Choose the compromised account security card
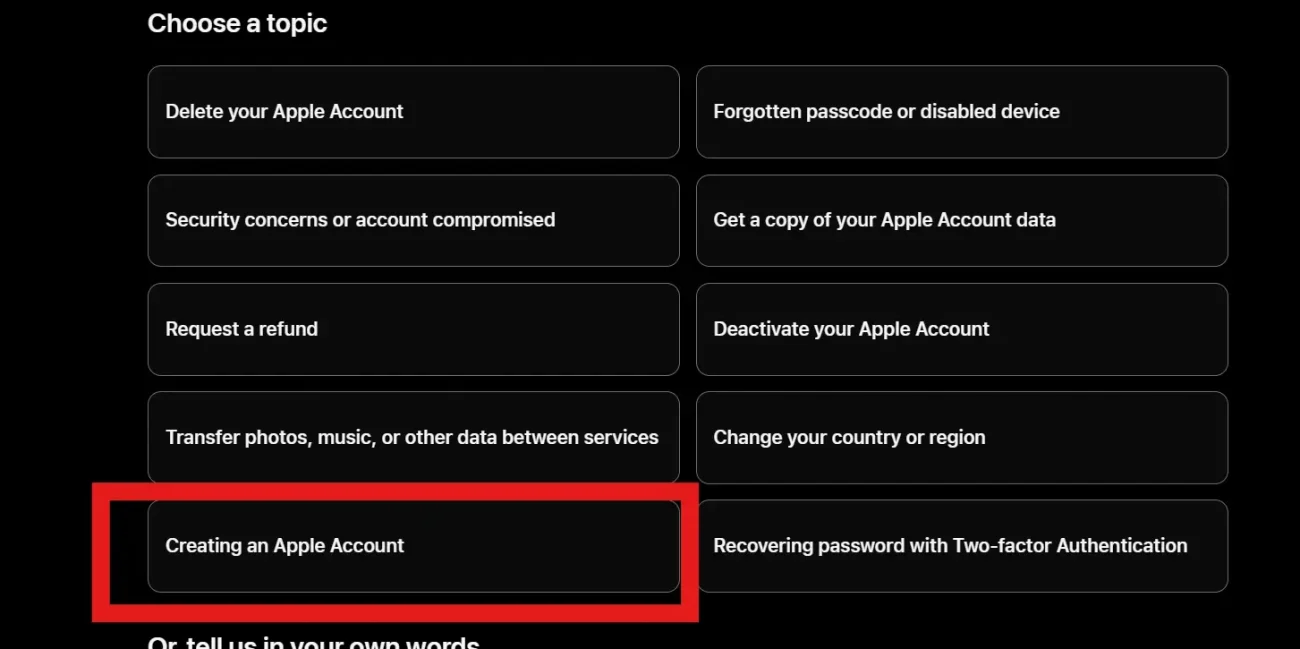The width and height of the screenshot is (1300, 649). tap(413, 220)
